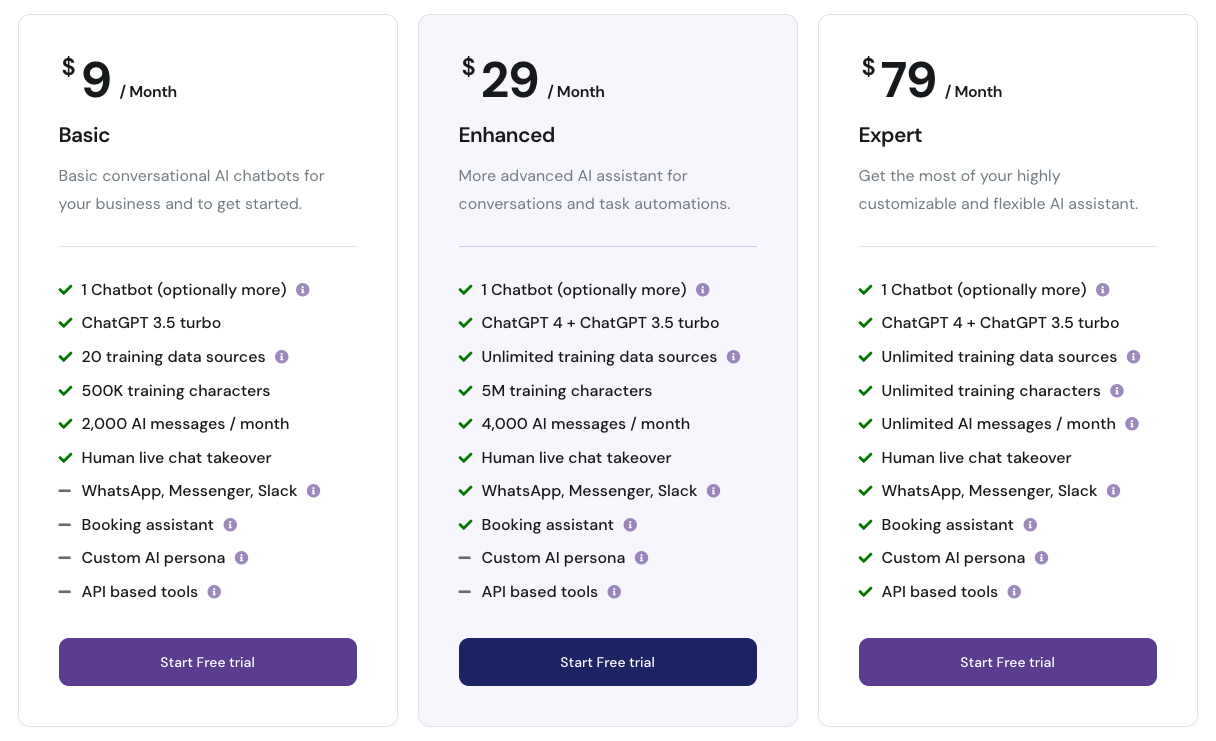The width and height of the screenshot is (1216, 741).
Task: Click info icon next to Expert API based tools
Action: 1014,592
